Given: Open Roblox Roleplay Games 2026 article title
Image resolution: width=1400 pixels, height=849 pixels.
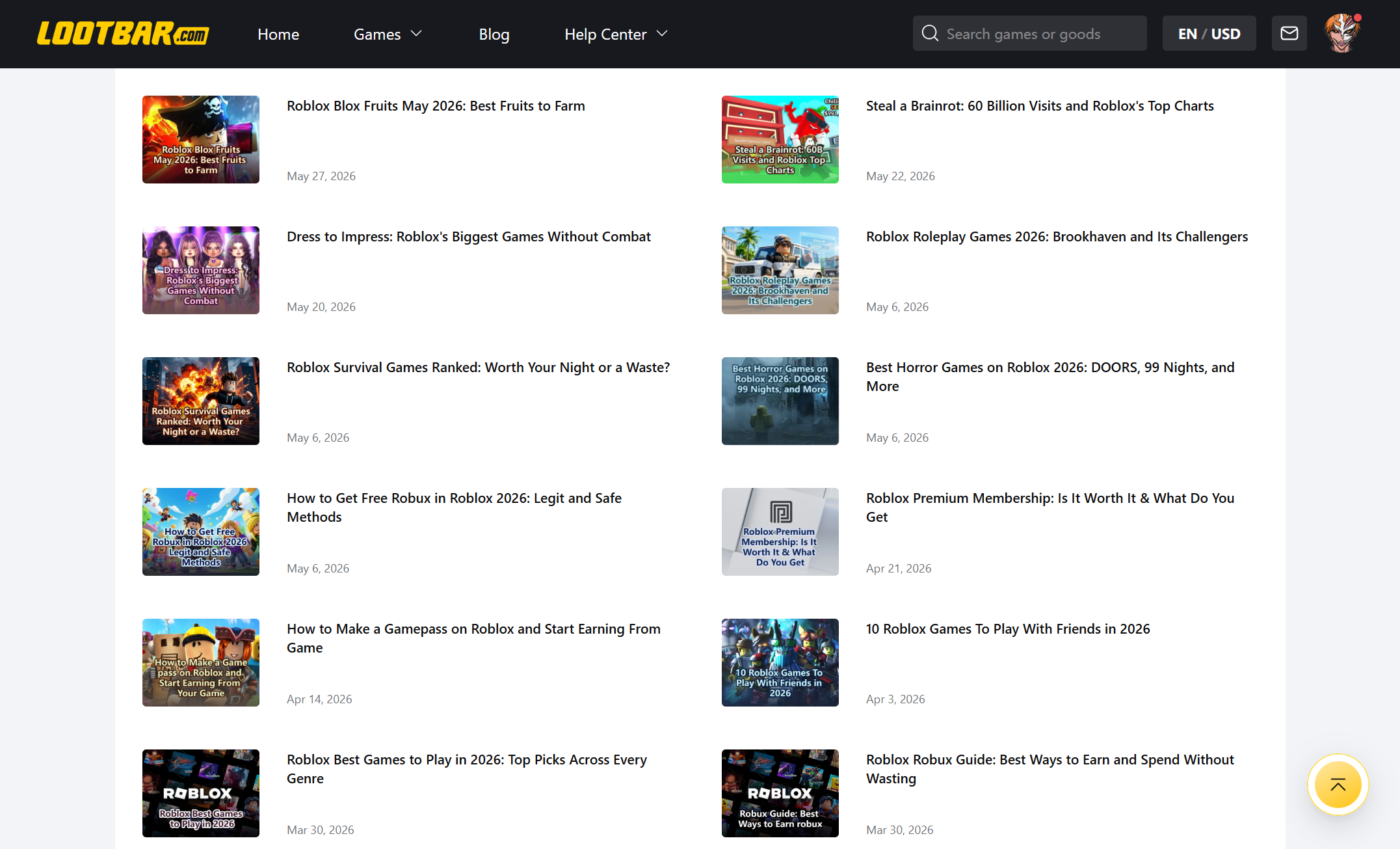Looking at the screenshot, I should [x=1057, y=237].
